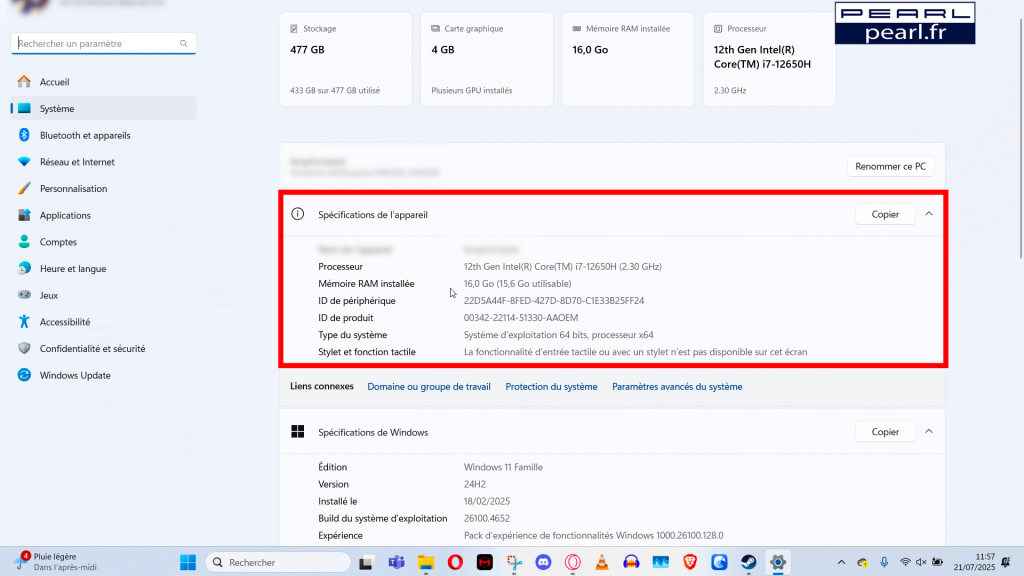Image resolution: width=1024 pixels, height=576 pixels.
Task: Open the Wi-Fi network tray icon
Action: (x=905, y=562)
